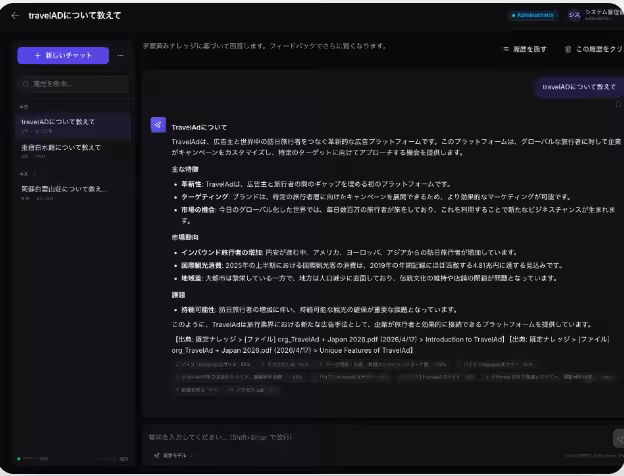Click the 市場動向 section heading
Viewport: 624px width, 476px height.
tap(185, 237)
